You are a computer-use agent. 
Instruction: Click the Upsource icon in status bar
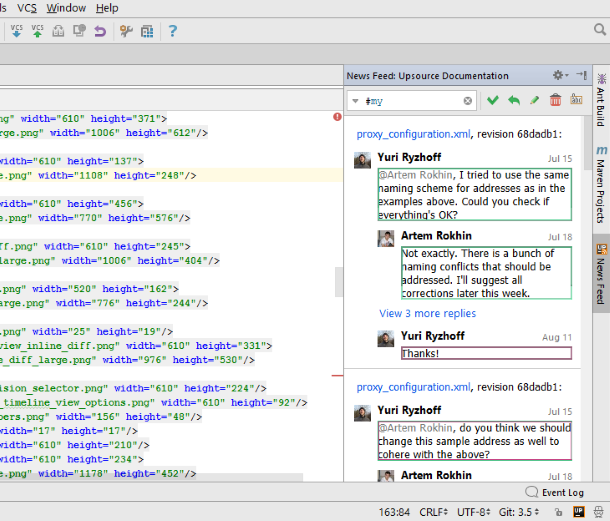point(579,510)
